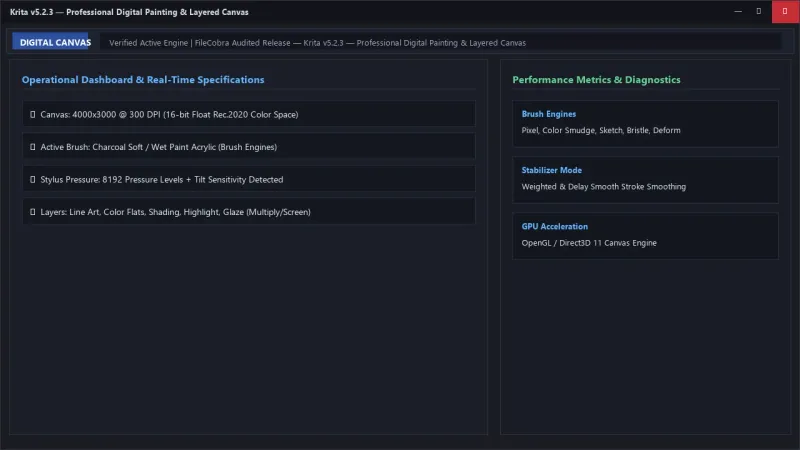The height and width of the screenshot is (450, 800).
Task: Click the DIGITAL CANVAS badge
Action: pyautogui.click(x=51, y=42)
